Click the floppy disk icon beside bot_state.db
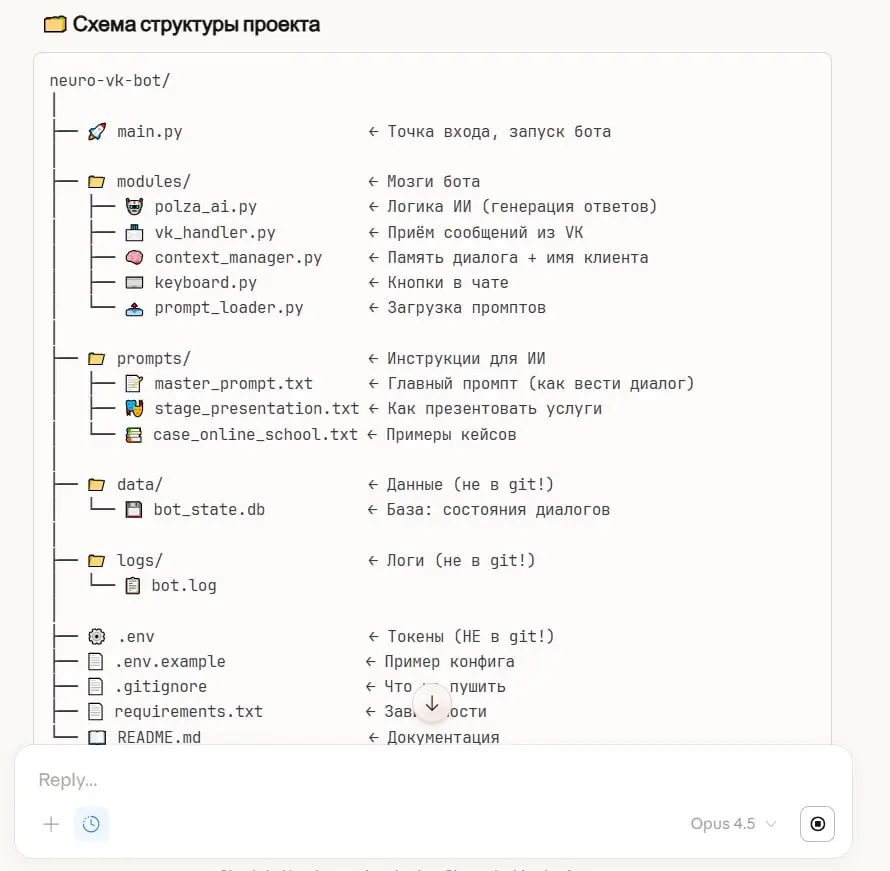Viewport: 890px width, 871px height. coord(134,510)
